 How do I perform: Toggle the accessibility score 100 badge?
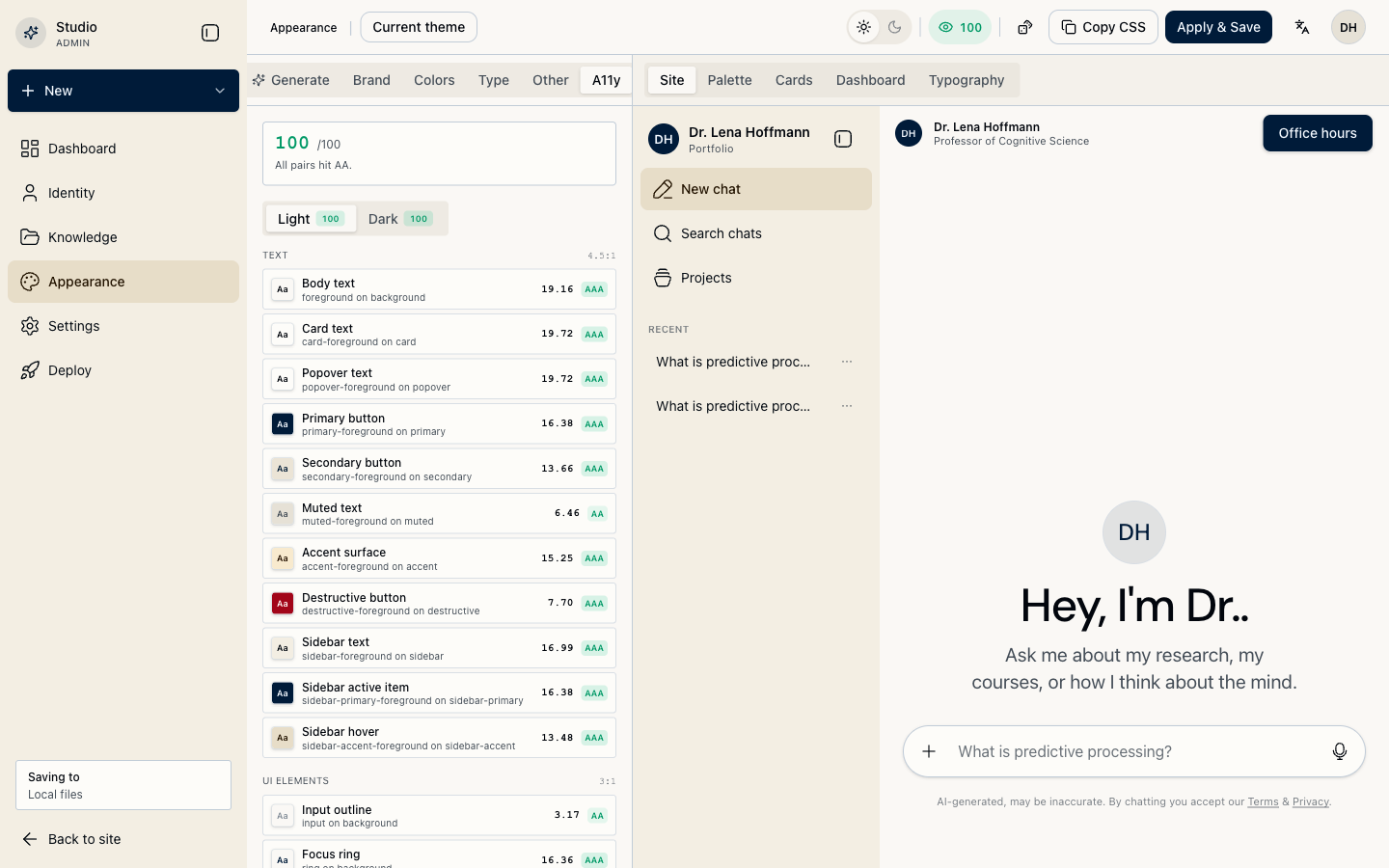point(960,27)
